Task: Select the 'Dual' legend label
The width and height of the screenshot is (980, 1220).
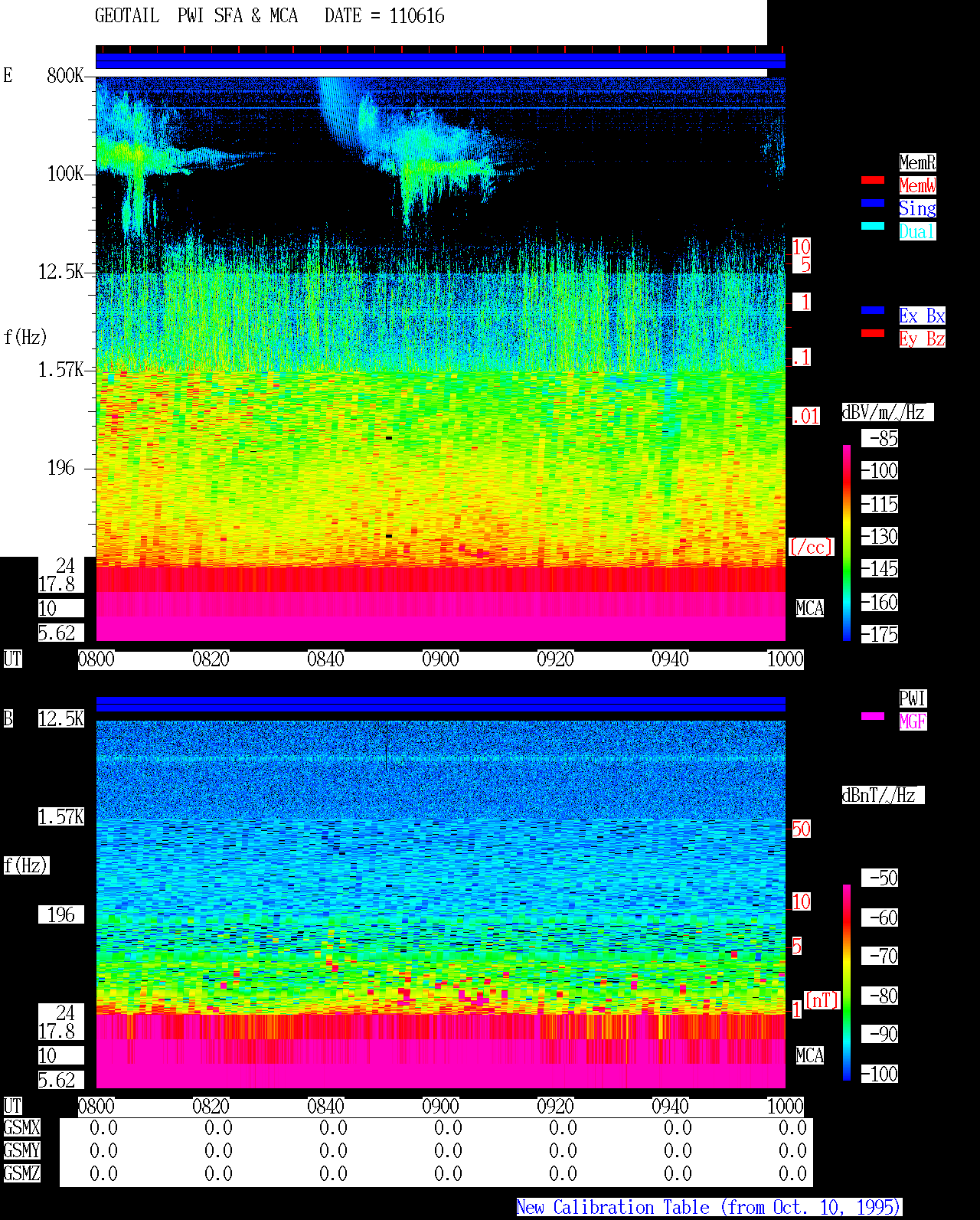Action: point(917,231)
